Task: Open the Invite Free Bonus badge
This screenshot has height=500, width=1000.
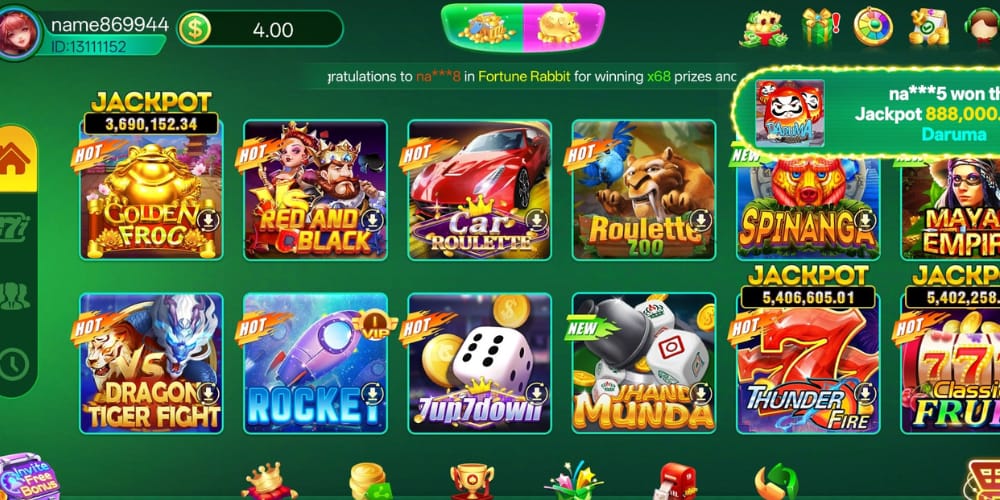Action: pyautogui.click(x=29, y=477)
